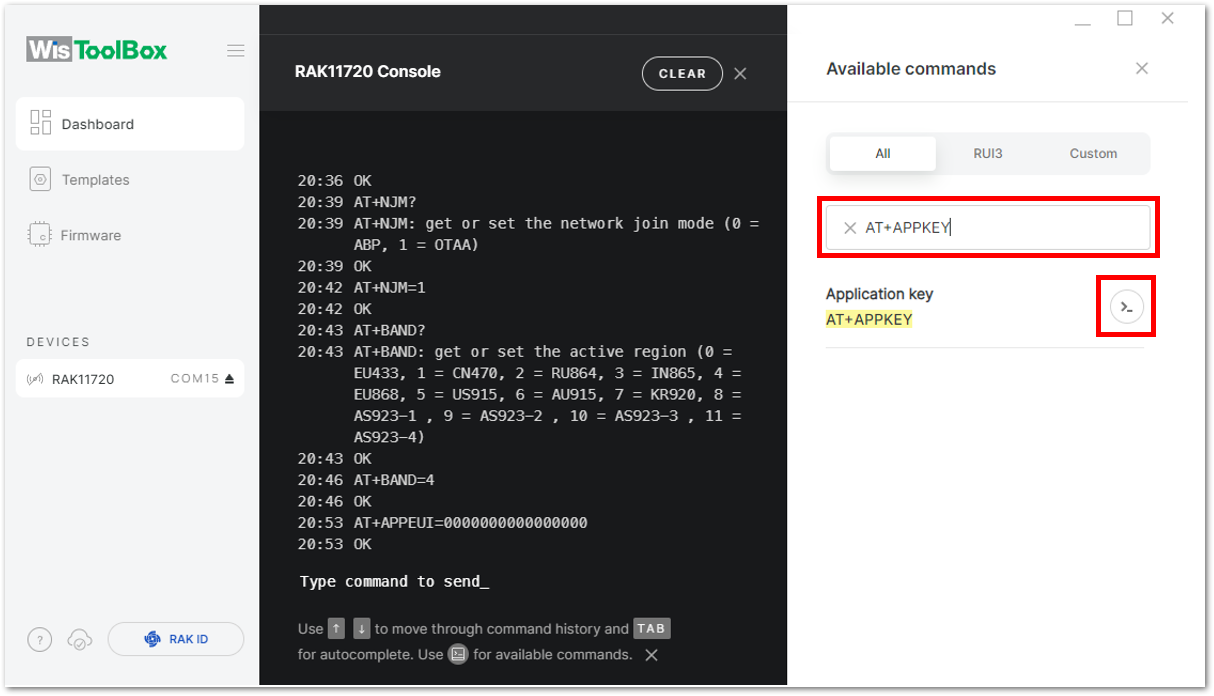Viewport: 1214px width, 696px height.
Task: Click the console line AT+APPEUI=0000000000000000
Action: click(470, 523)
